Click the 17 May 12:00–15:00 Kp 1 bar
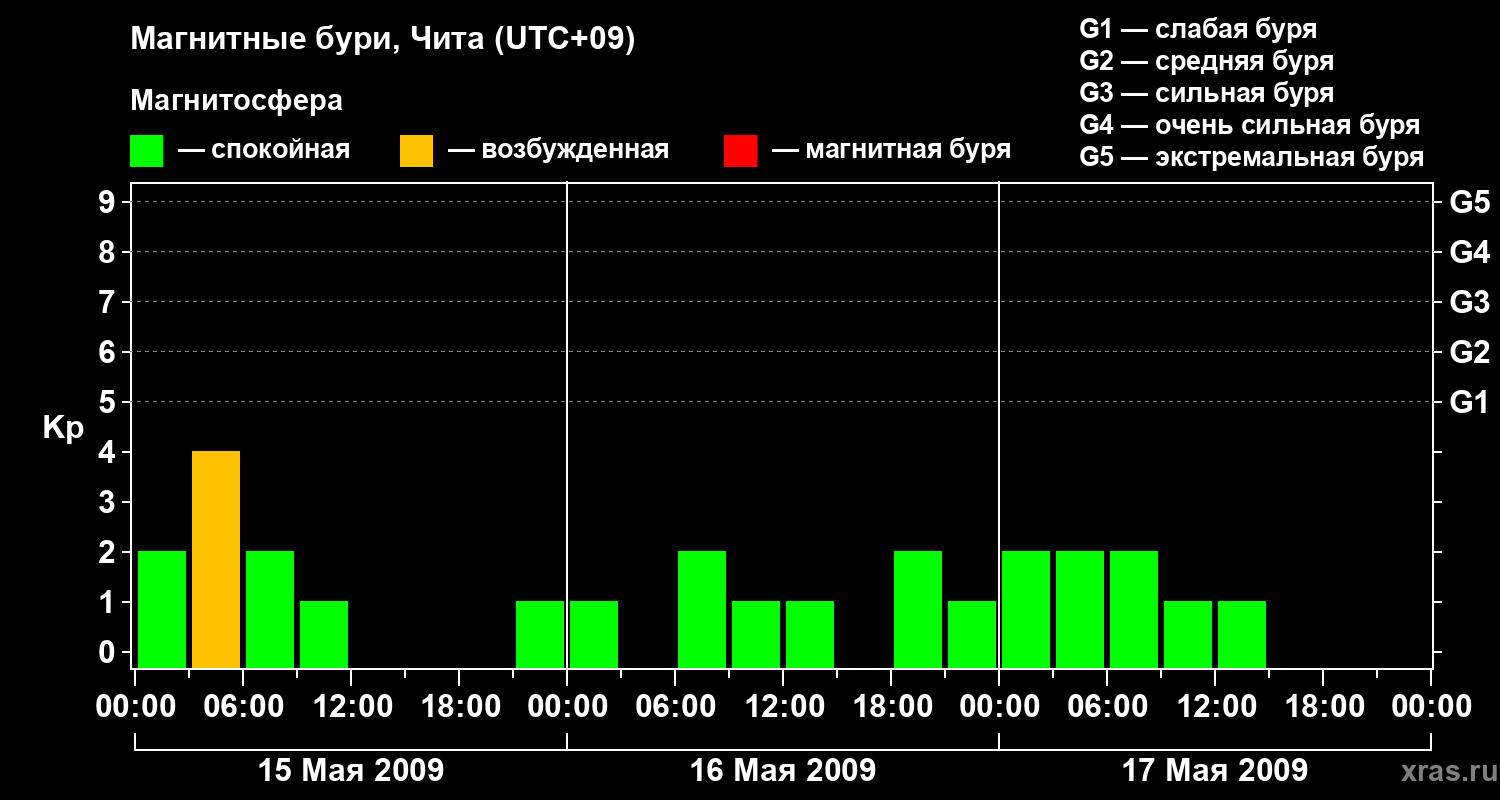 click(x=1242, y=634)
